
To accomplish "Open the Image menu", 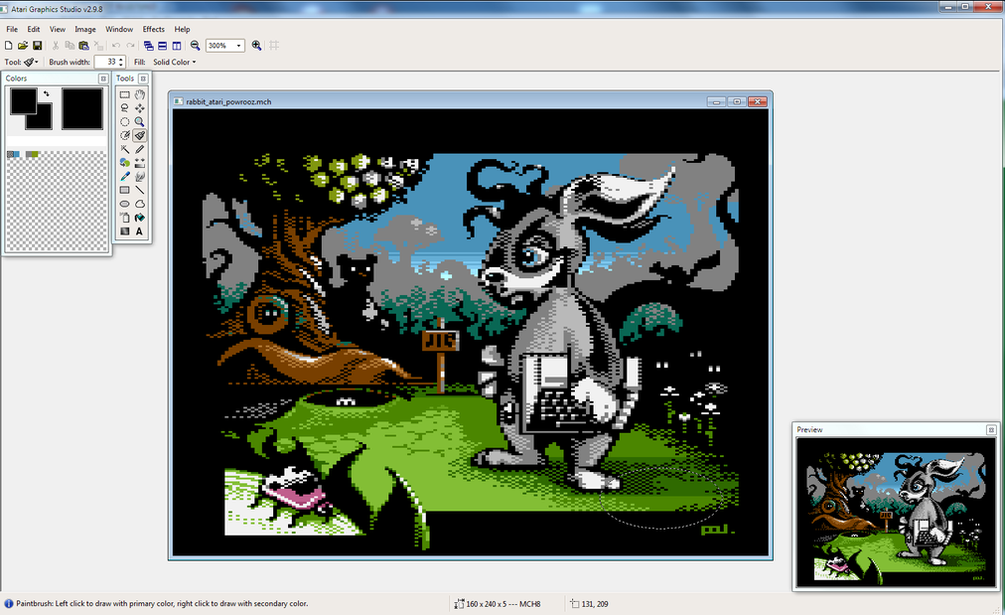I will pyautogui.click(x=85, y=29).
